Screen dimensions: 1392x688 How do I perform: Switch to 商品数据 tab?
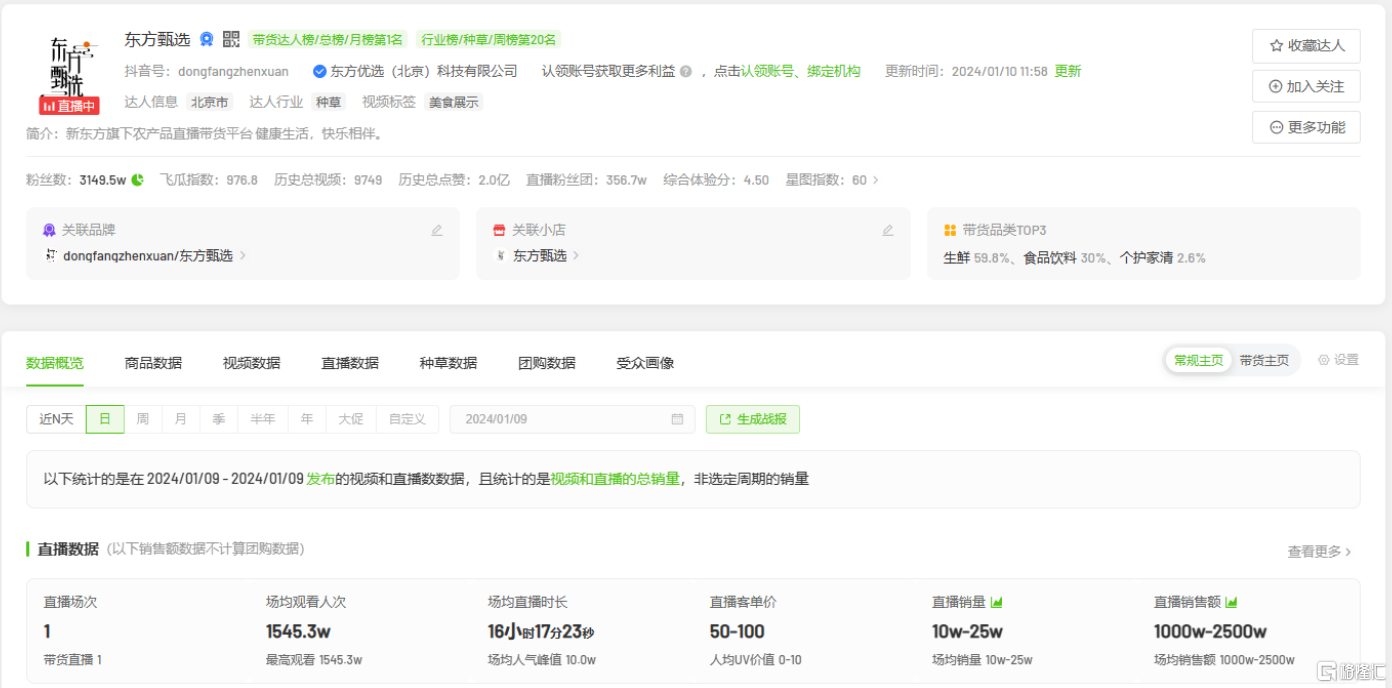point(153,363)
